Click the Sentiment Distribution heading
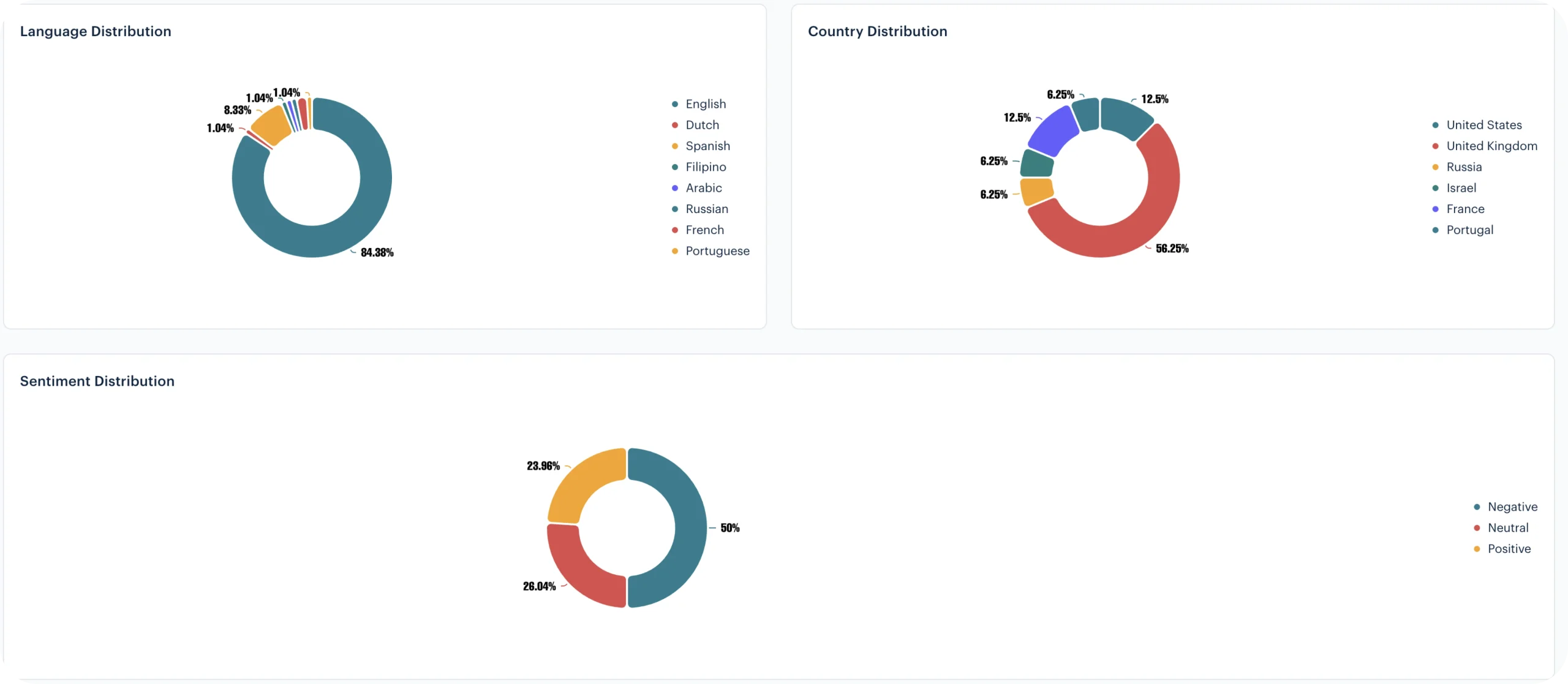This screenshot has width=1568, height=684. pos(97,381)
